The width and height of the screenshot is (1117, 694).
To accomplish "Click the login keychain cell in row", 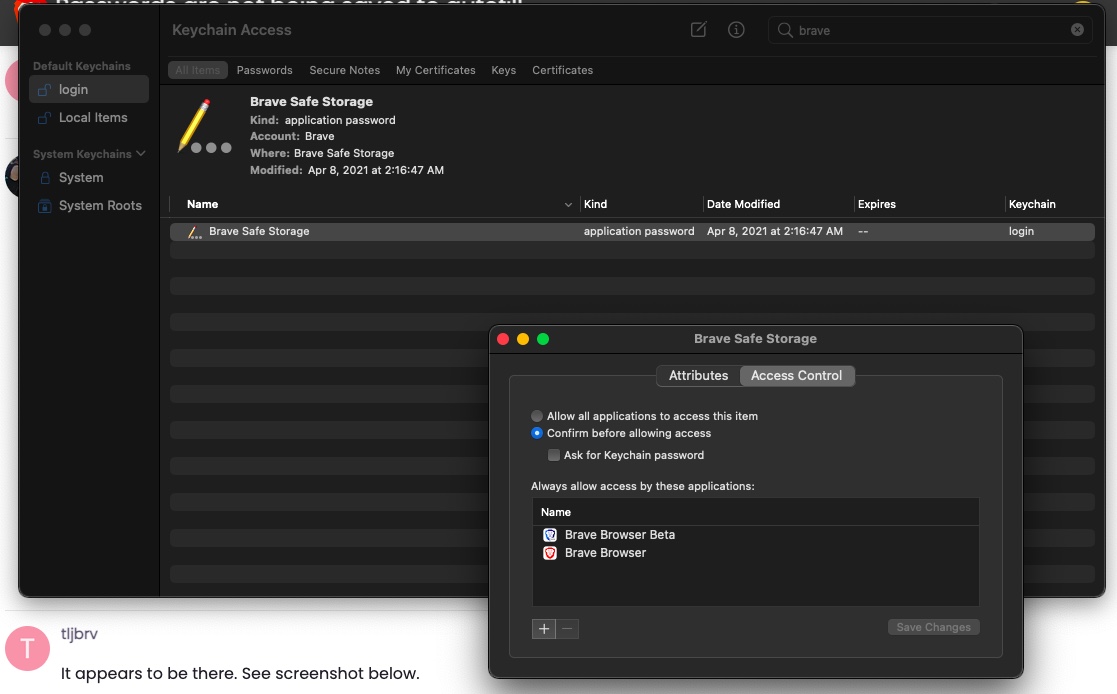I will coord(1021,232).
